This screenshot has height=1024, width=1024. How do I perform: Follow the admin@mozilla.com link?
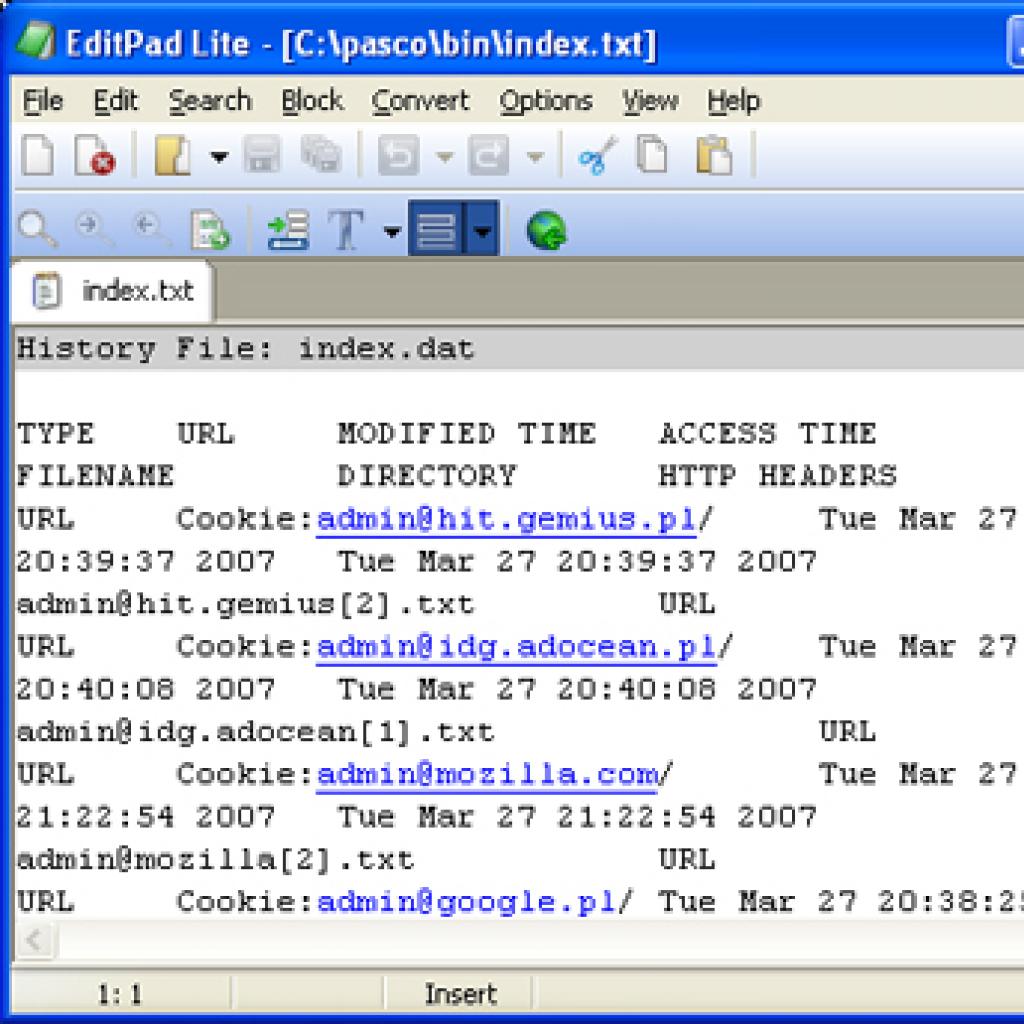(x=487, y=775)
